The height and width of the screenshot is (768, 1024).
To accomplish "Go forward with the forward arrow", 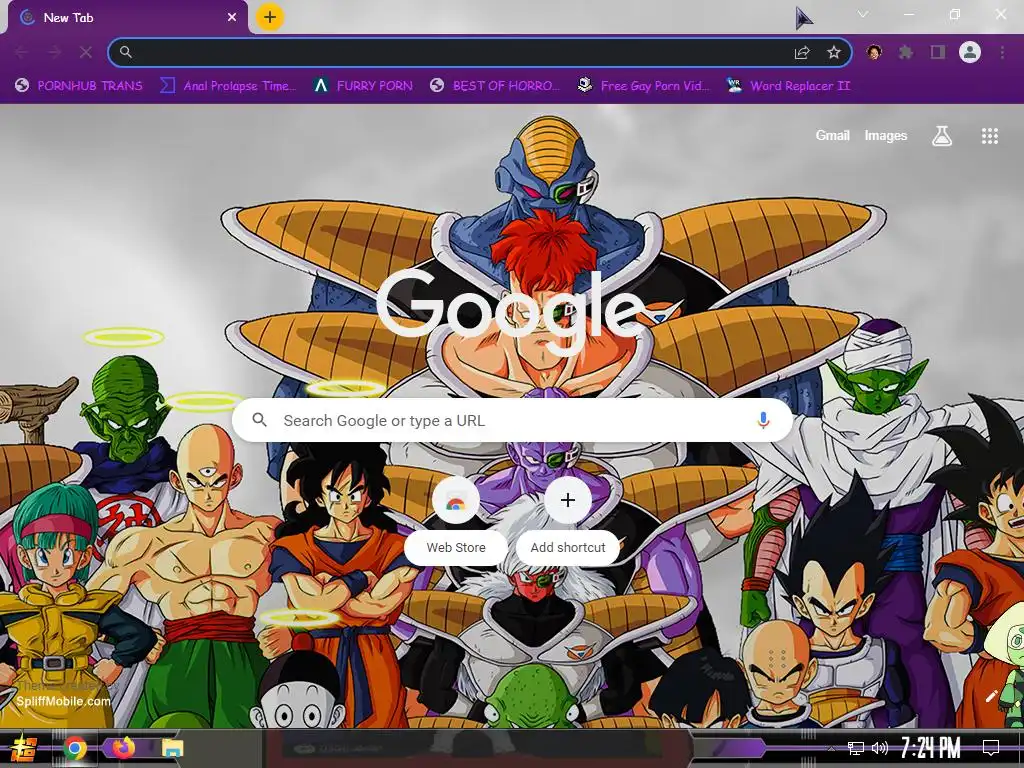I will tap(54, 52).
